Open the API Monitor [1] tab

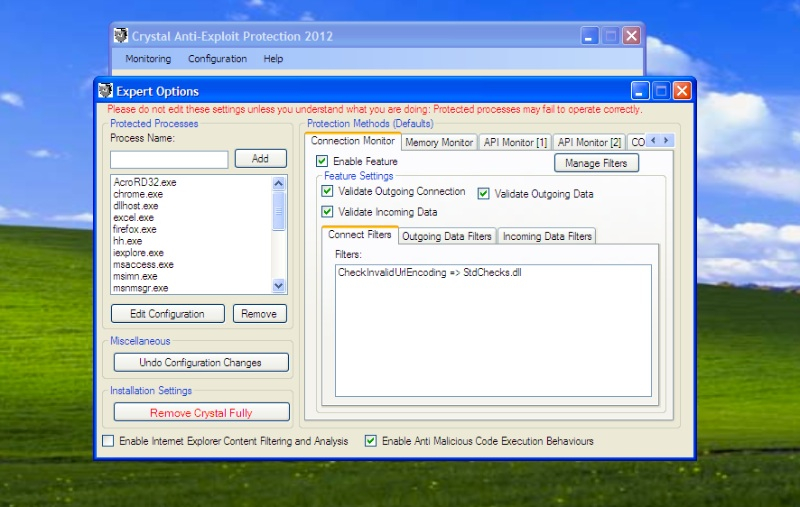coord(514,142)
